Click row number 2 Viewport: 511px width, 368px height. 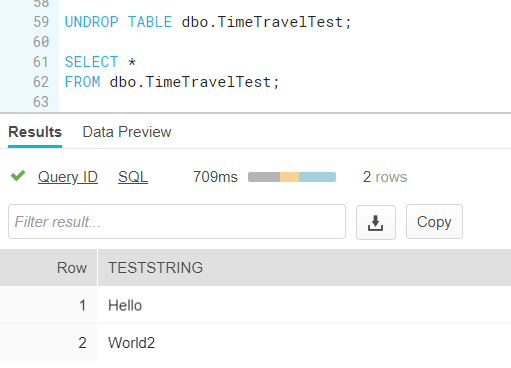82,343
